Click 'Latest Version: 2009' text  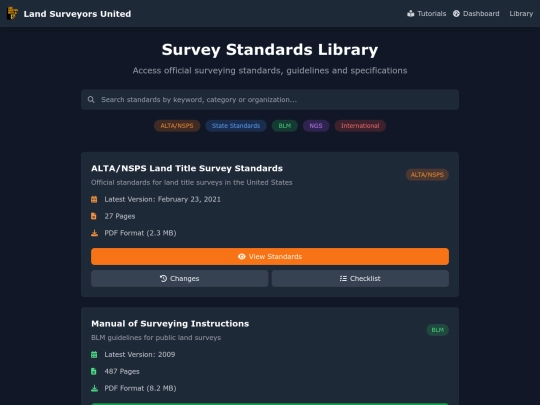pos(140,355)
